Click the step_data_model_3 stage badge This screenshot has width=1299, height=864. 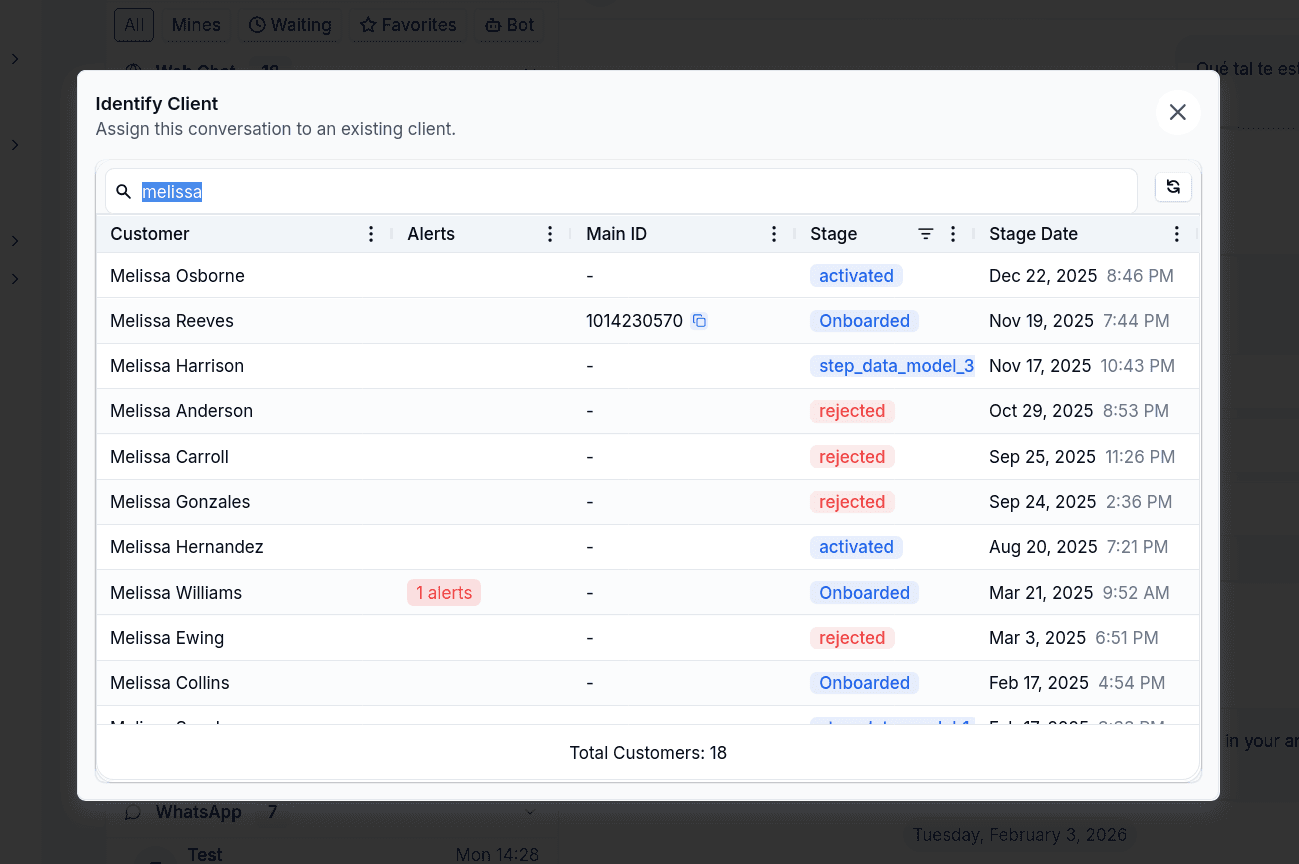pyautogui.click(x=892, y=366)
